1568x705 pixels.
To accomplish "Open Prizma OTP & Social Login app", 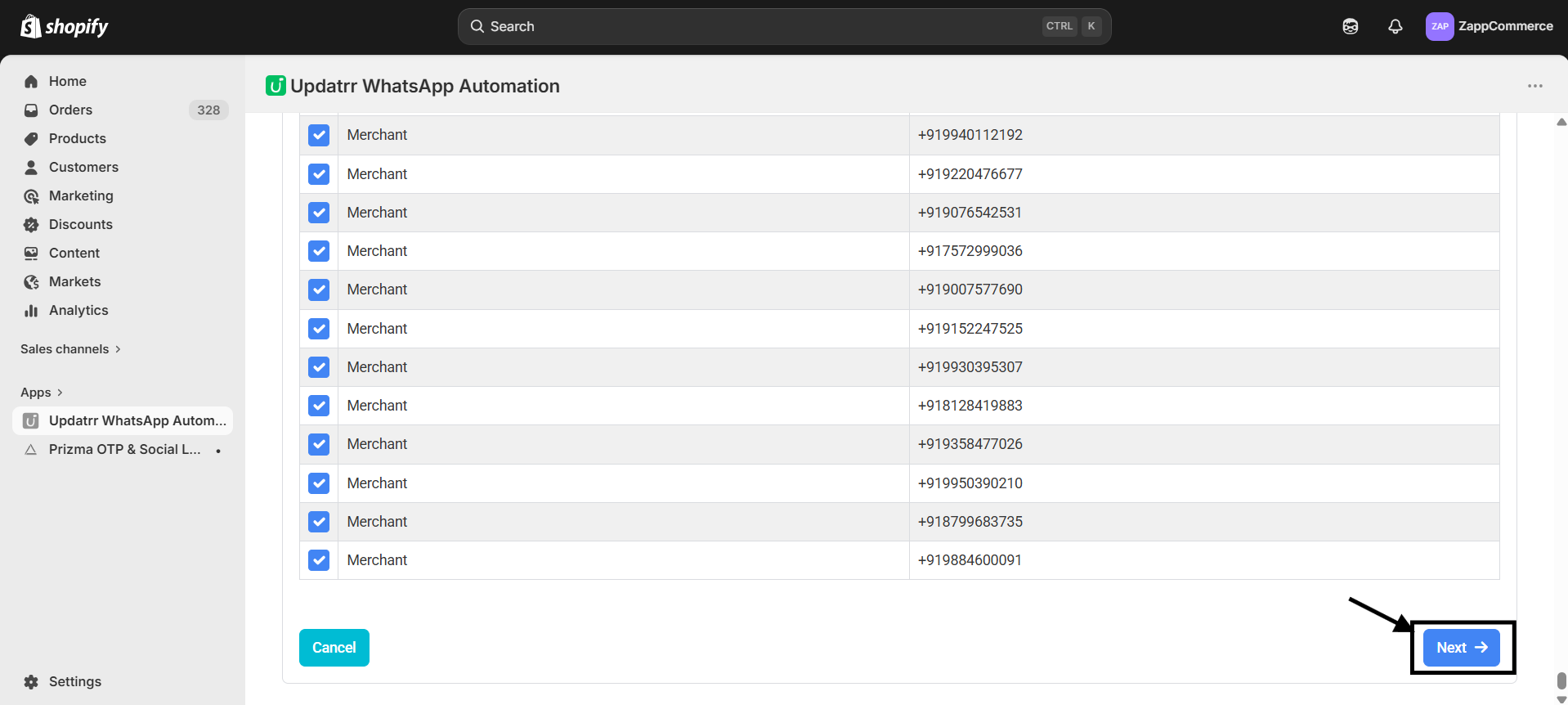I will [124, 449].
